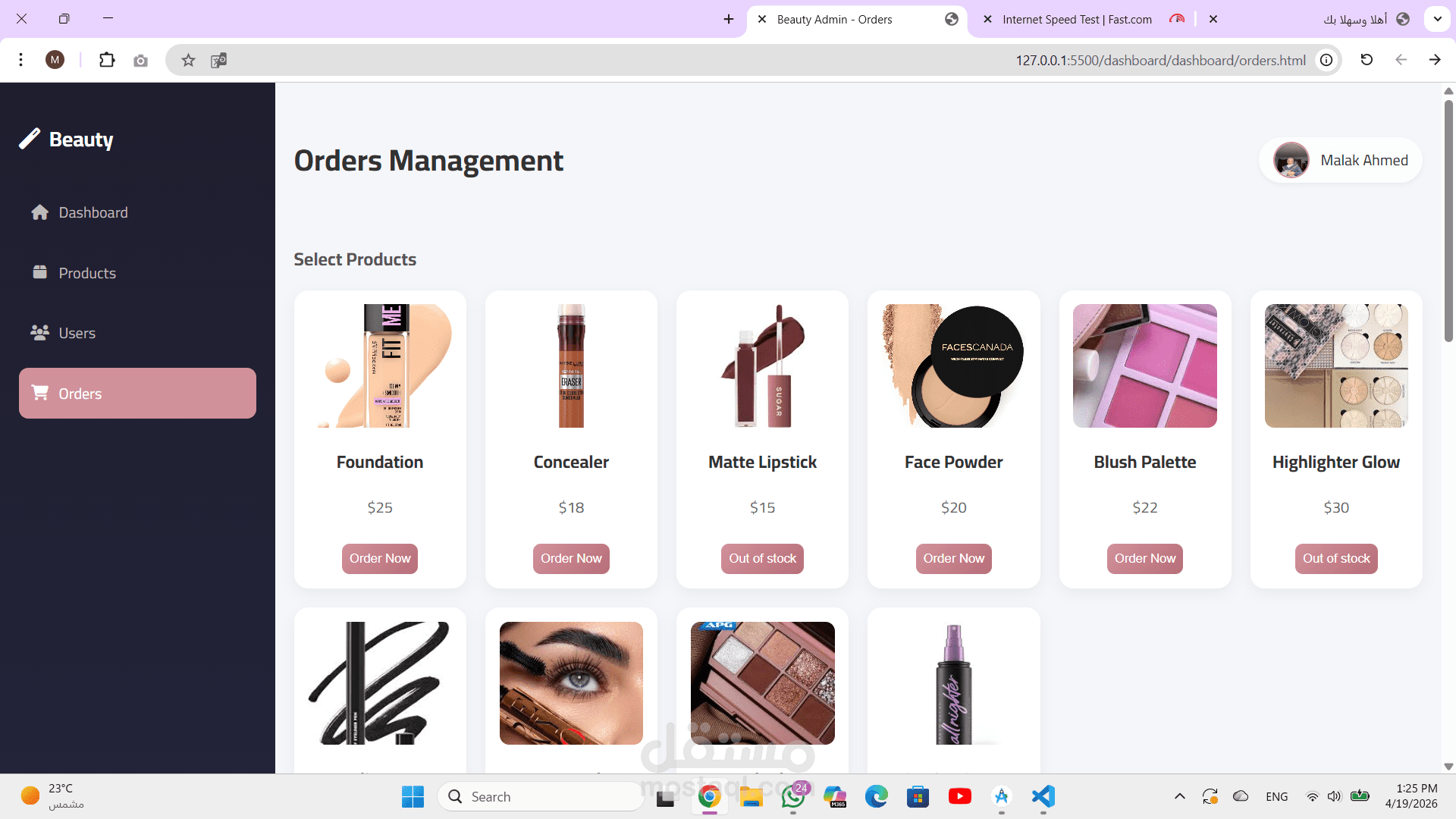Screen dimensions: 1456x819
Task: Open the browser three-dot menu
Action: coord(21,60)
